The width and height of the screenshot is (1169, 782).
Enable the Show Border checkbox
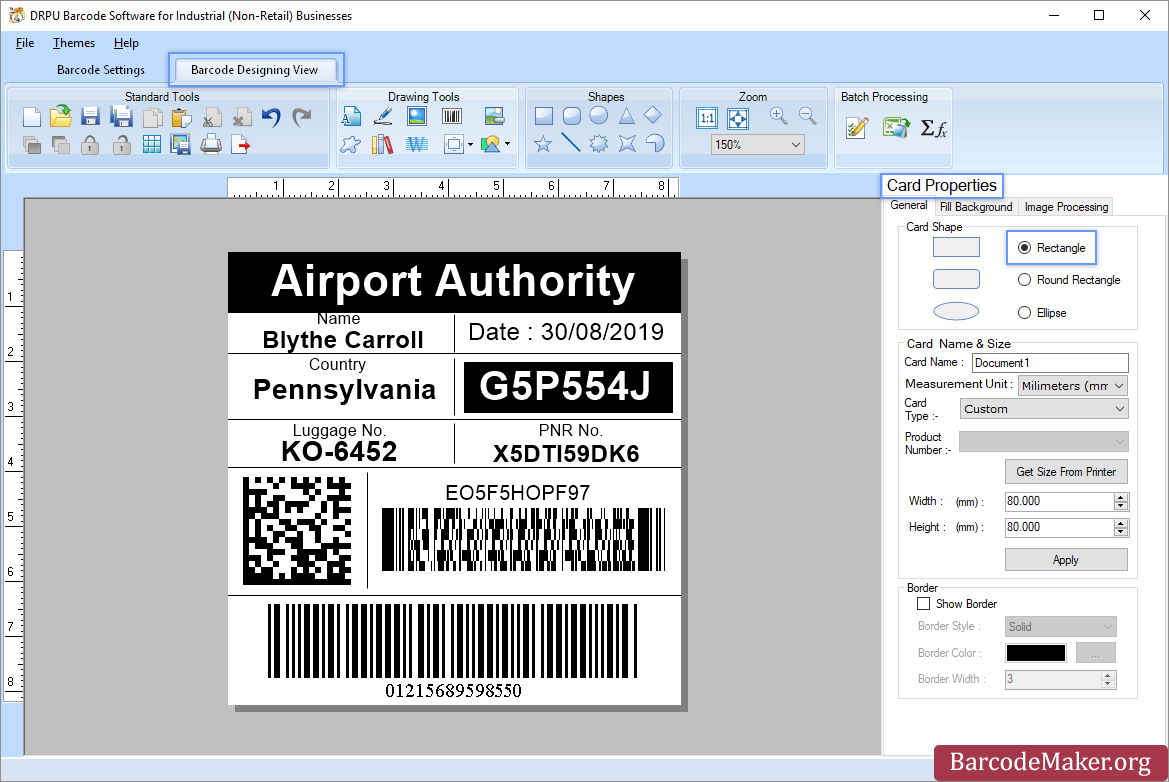[x=924, y=604]
